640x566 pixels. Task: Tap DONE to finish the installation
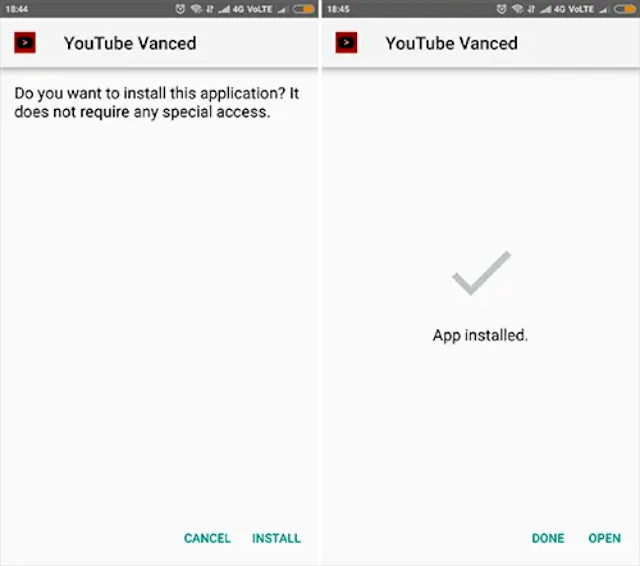548,538
